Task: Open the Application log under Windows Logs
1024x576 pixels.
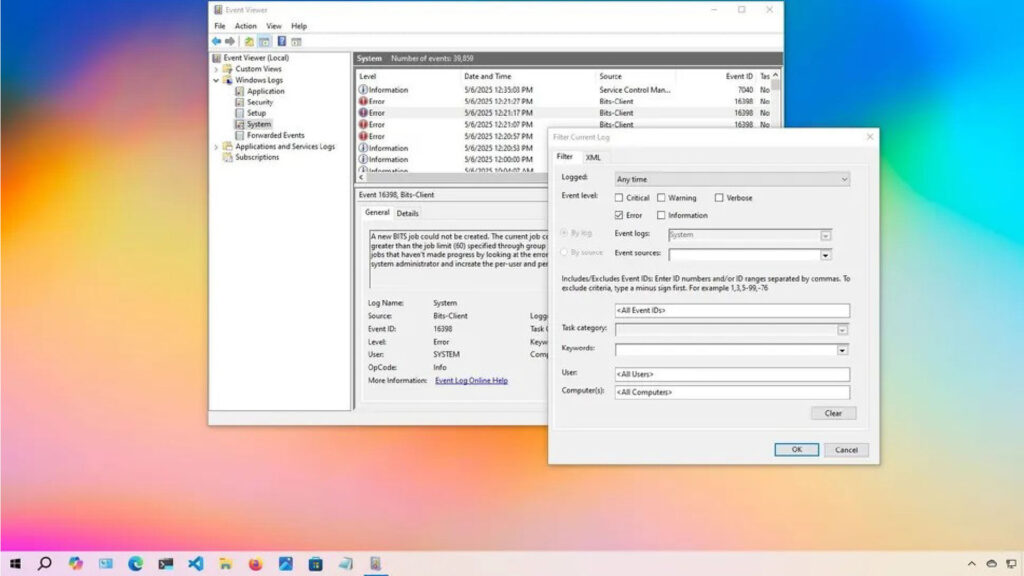Action: click(x=265, y=91)
